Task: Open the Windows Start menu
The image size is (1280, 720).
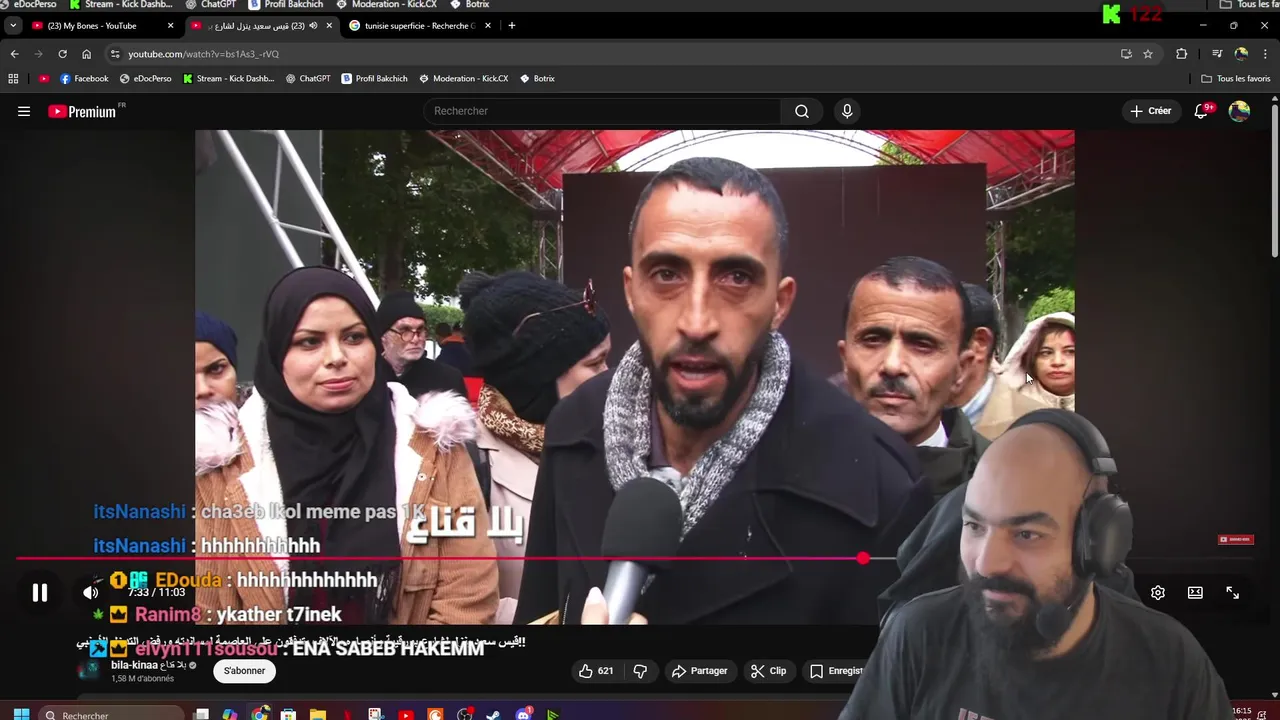Action: coord(21,714)
